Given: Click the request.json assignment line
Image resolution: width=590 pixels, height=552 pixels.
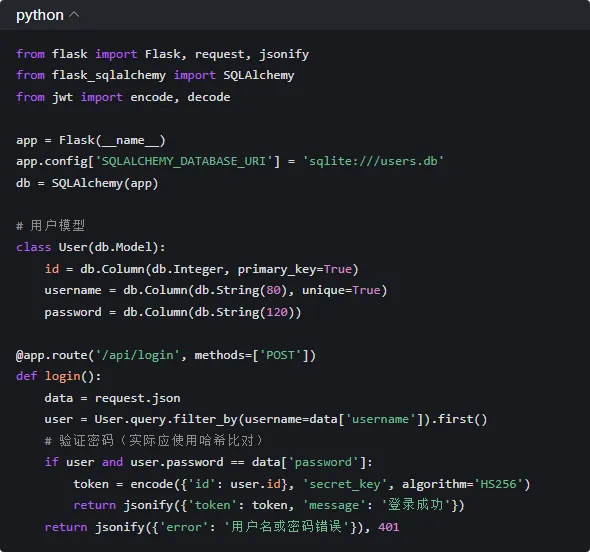Looking at the screenshot, I should click(x=112, y=398).
